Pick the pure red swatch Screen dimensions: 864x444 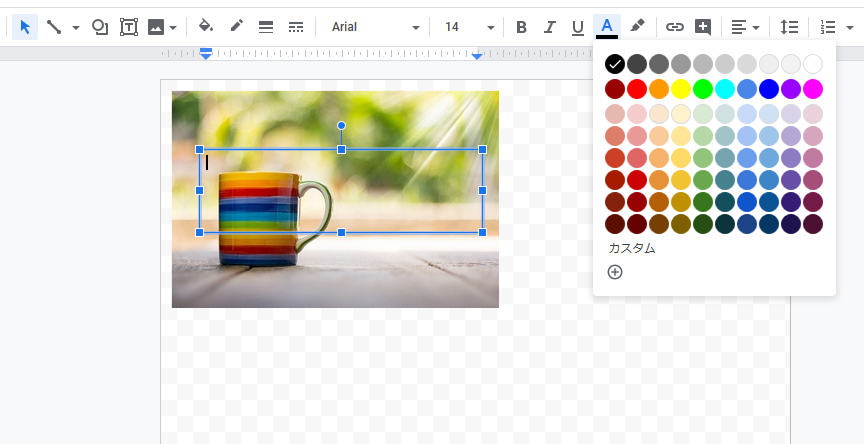[637, 89]
